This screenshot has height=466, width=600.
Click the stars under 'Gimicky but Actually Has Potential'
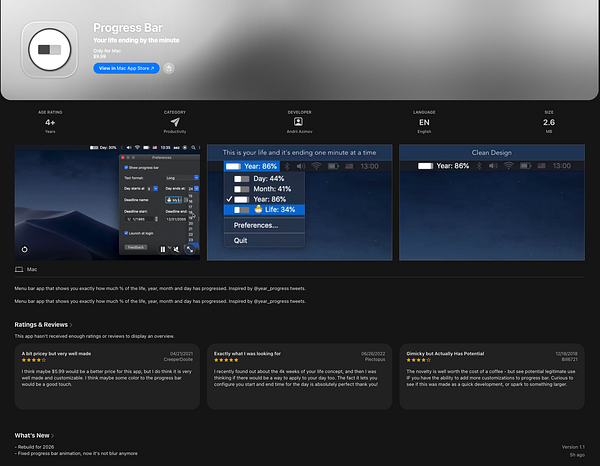419,360
